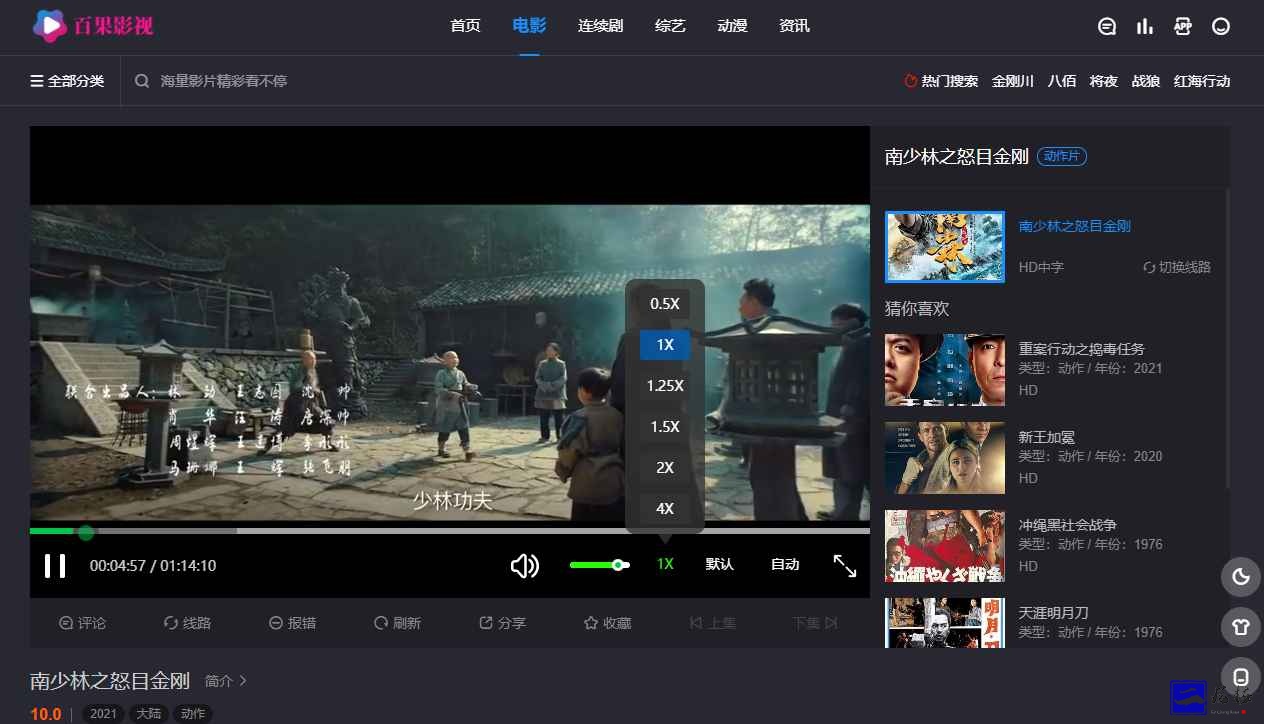Screen dimensions: 1264x724
Task: Open the ranking chart icon
Action: (1145, 27)
